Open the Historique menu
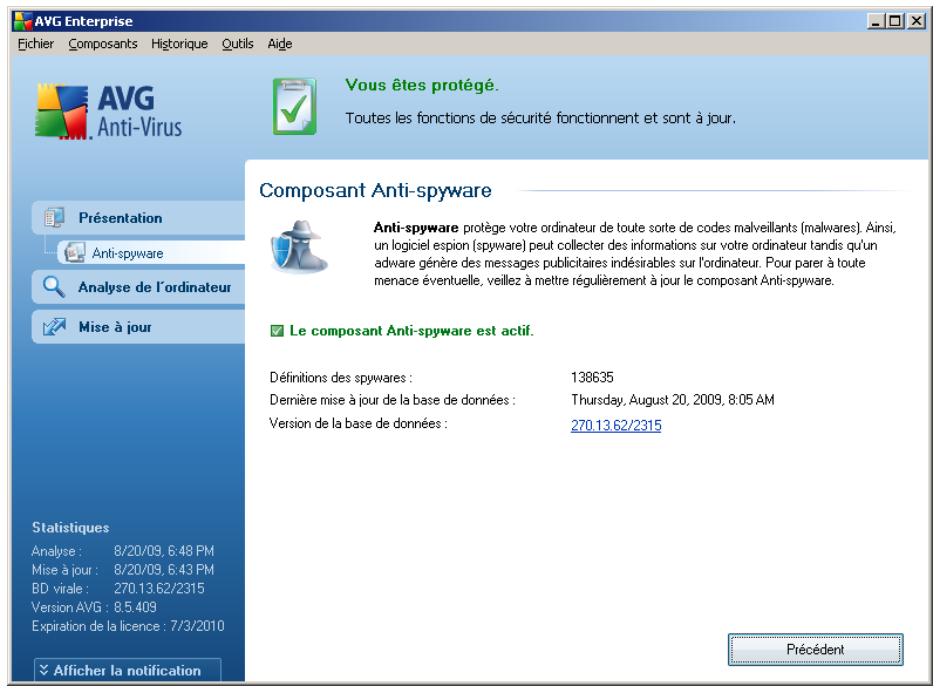The width and height of the screenshot is (940, 689). tap(179, 44)
